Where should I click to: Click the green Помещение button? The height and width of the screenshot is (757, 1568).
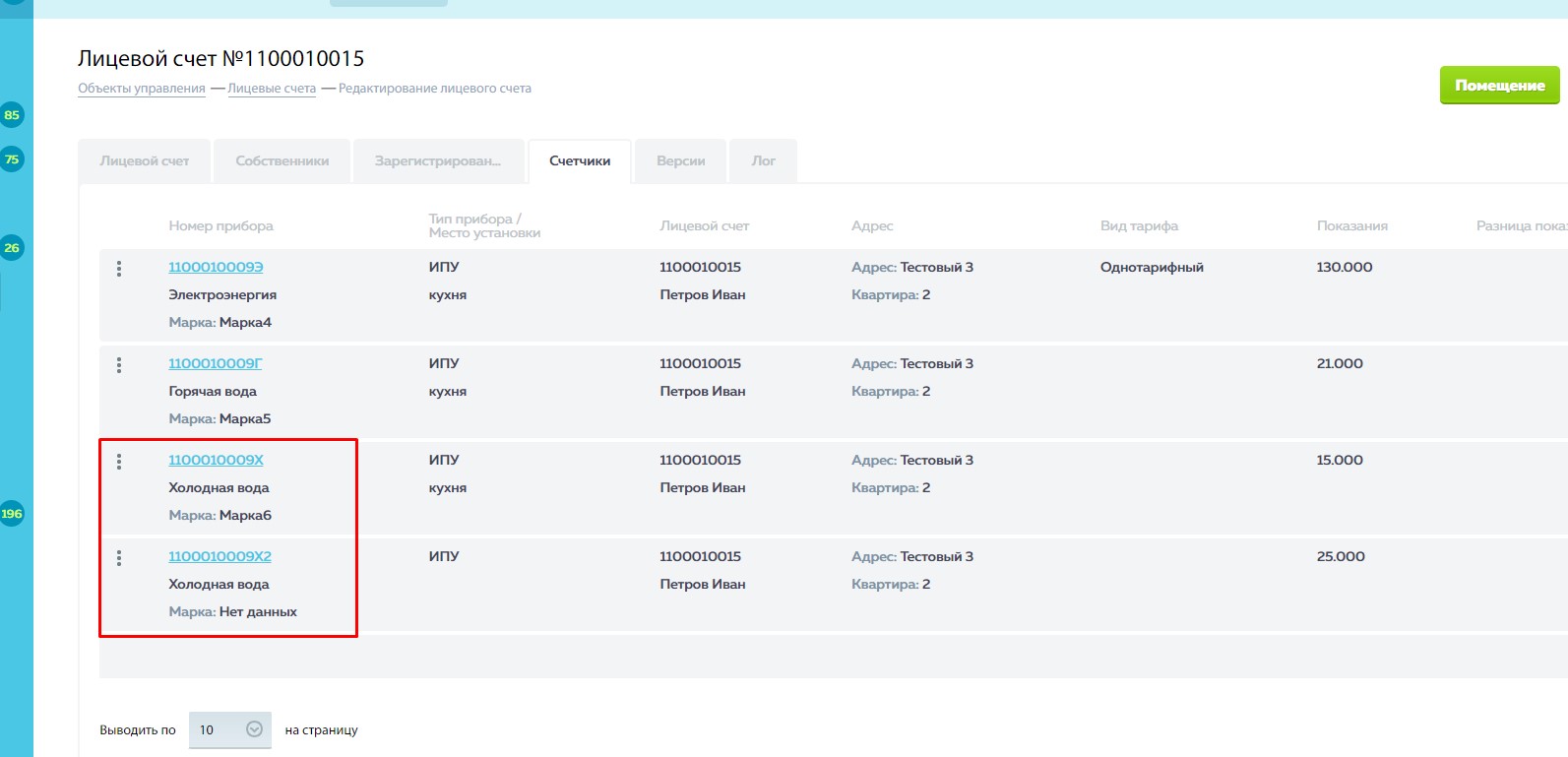1499,86
